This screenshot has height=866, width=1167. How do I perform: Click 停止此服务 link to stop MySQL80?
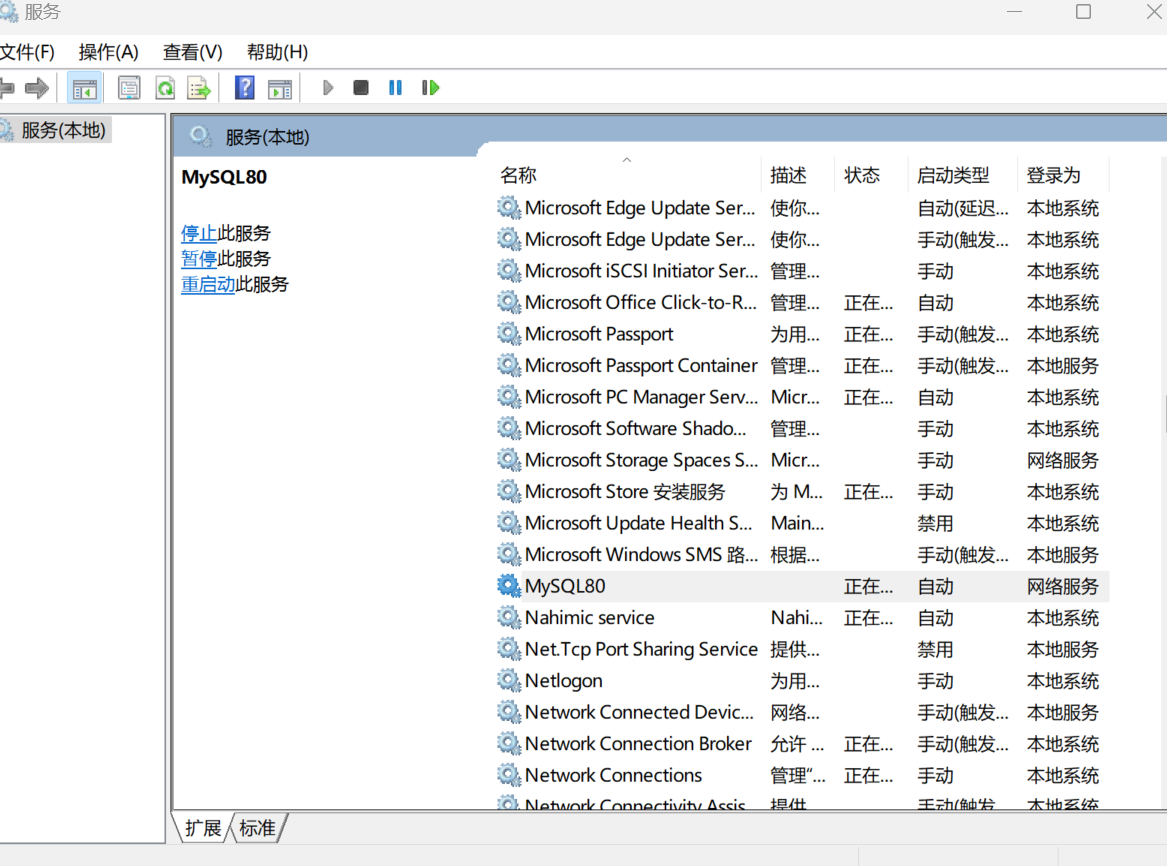click(200, 232)
